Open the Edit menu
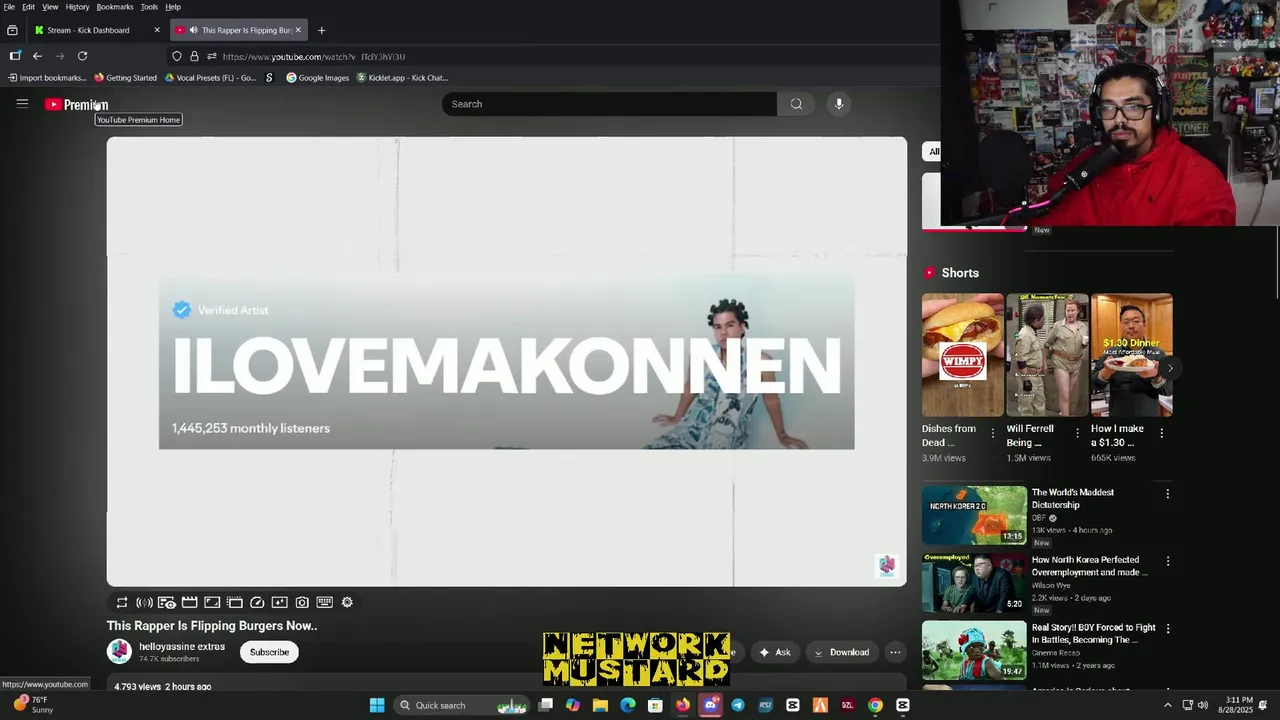The width and height of the screenshot is (1280, 720). coord(28,7)
